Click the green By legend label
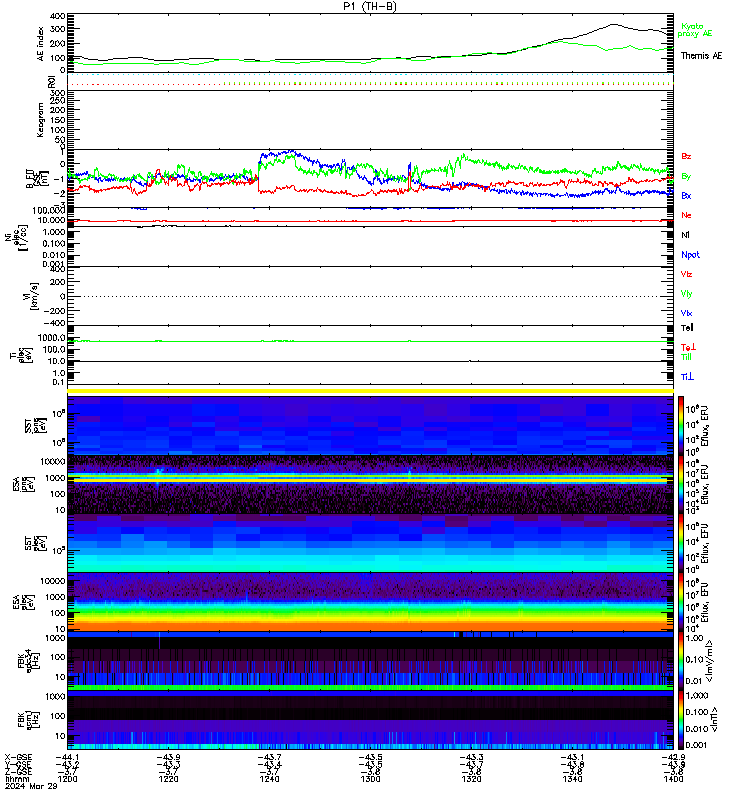750x800 pixels. coord(686,176)
